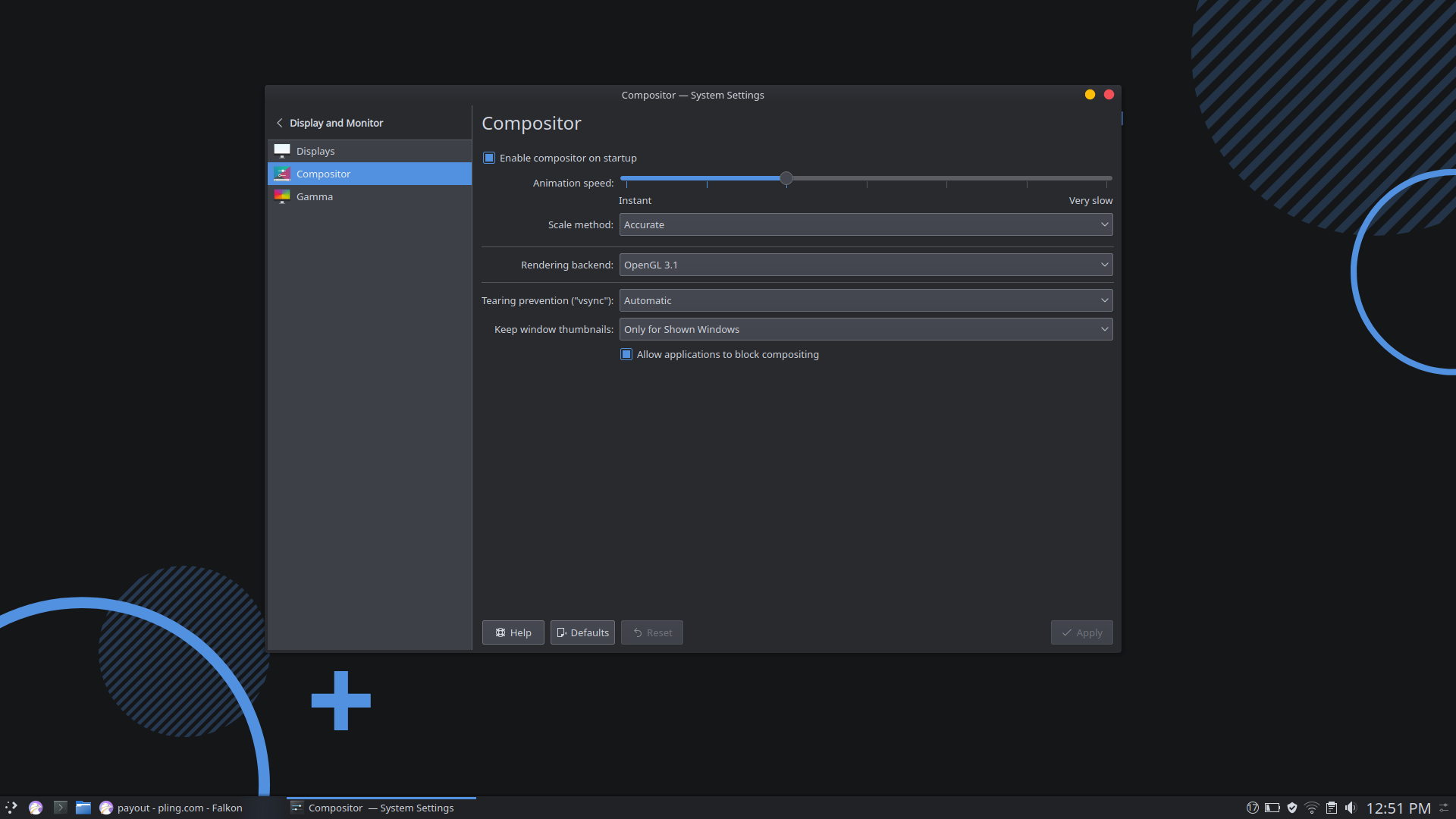Click the Instant slider label

pyautogui.click(x=635, y=200)
